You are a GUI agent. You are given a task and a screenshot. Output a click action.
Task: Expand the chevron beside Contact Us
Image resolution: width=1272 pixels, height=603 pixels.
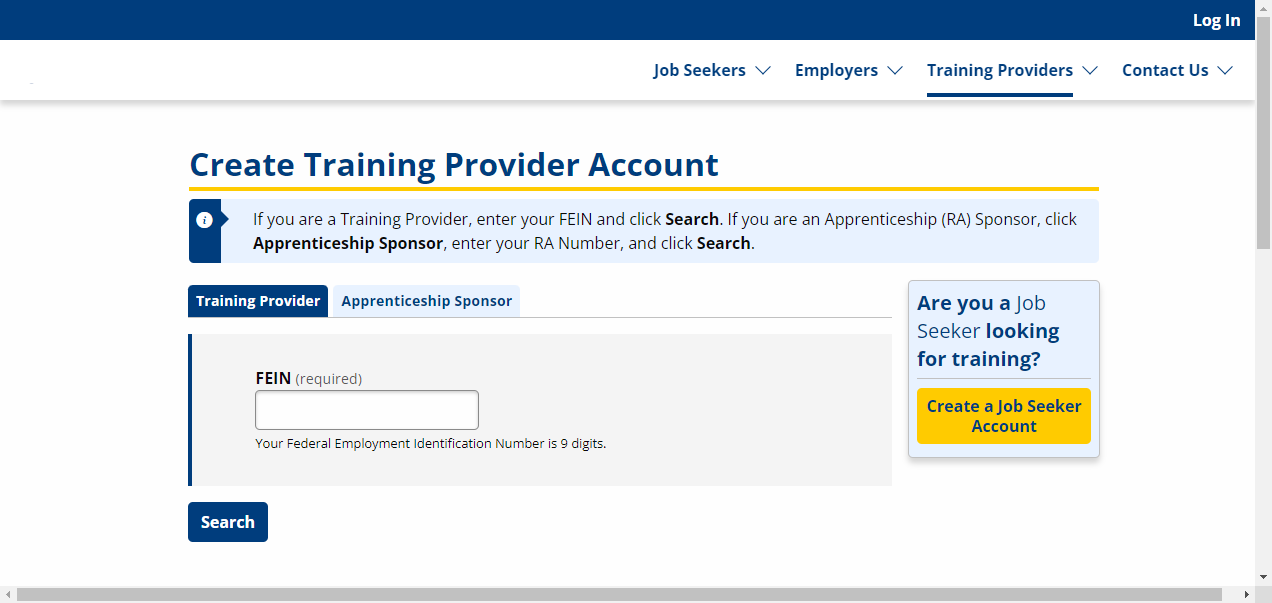pyautogui.click(x=1224, y=70)
